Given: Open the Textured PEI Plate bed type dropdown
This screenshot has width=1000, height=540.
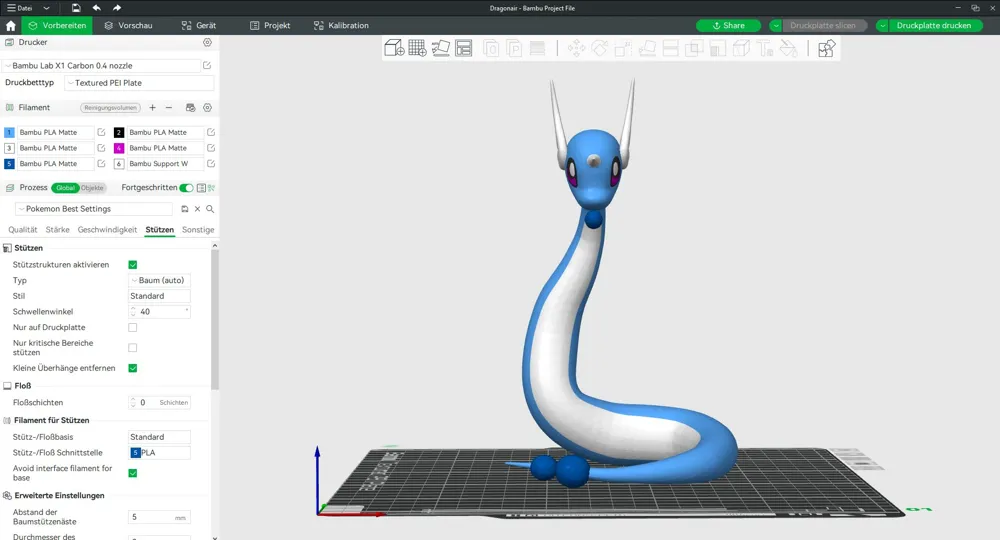Looking at the screenshot, I should 139,83.
